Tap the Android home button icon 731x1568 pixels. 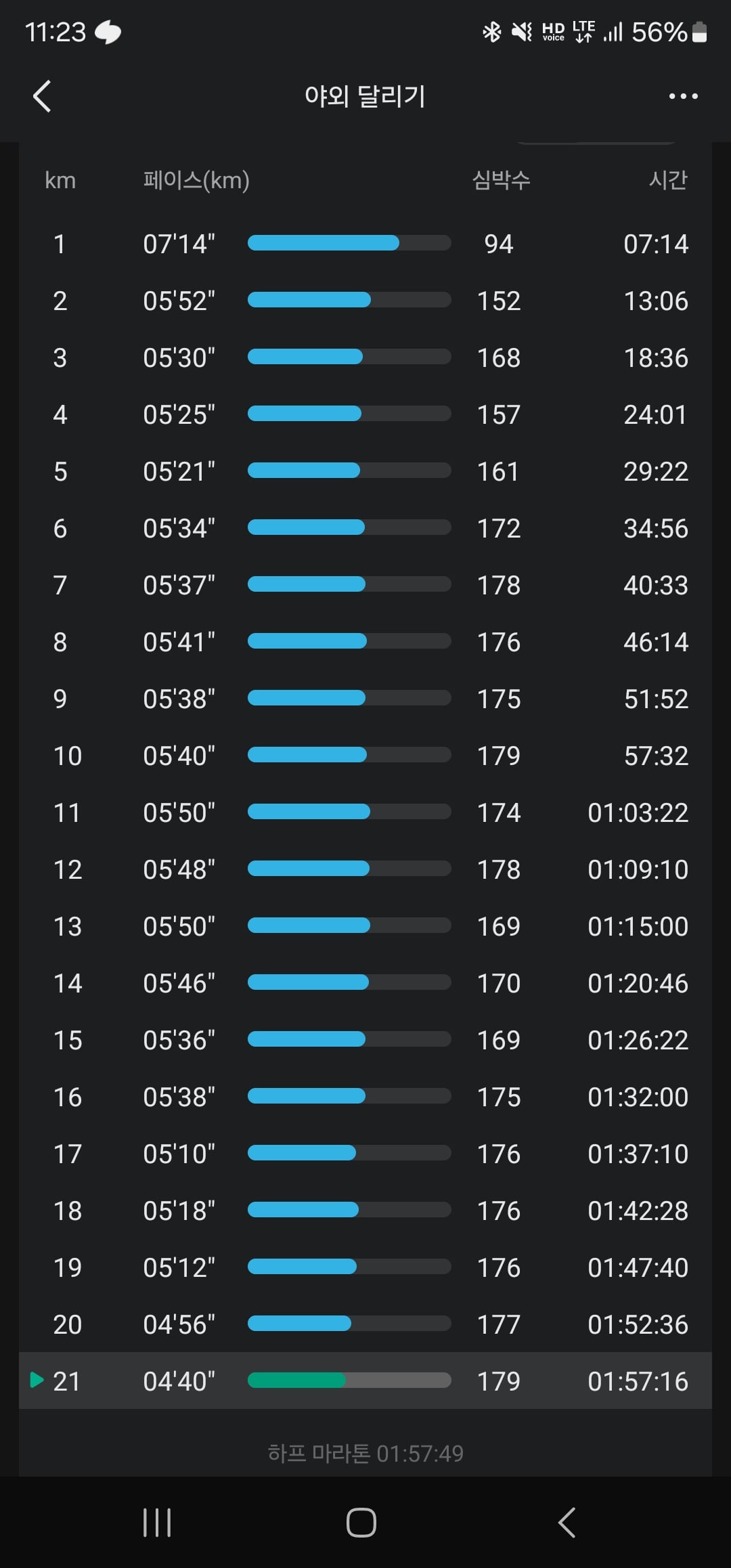[361, 1522]
